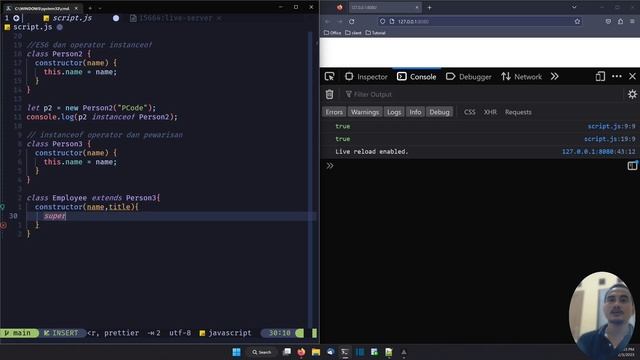Toggle the Errors filter
640x360 pixels.
(334, 112)
